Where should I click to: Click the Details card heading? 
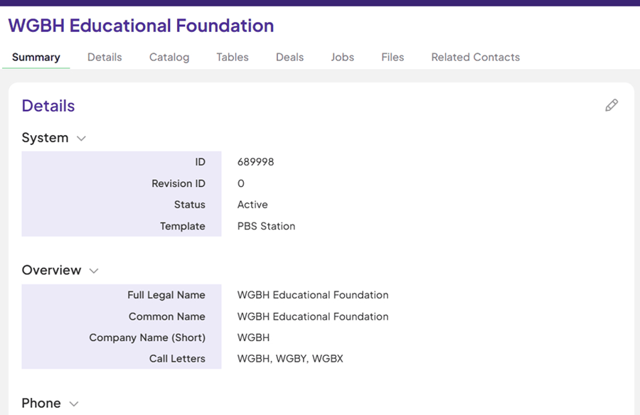pyautogui.click(x=48, y=106)
